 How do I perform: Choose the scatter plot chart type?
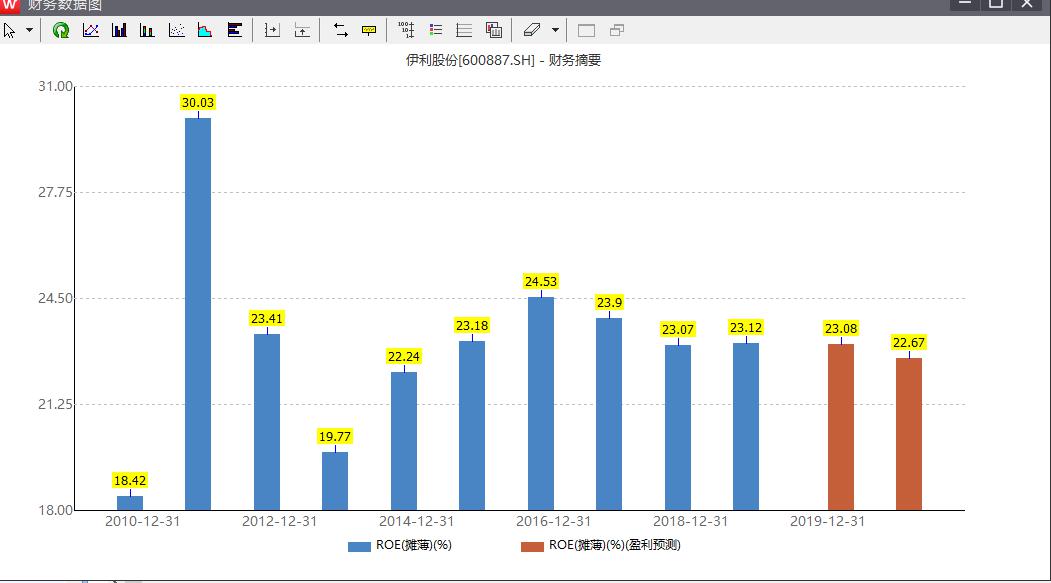click(176, 31)
